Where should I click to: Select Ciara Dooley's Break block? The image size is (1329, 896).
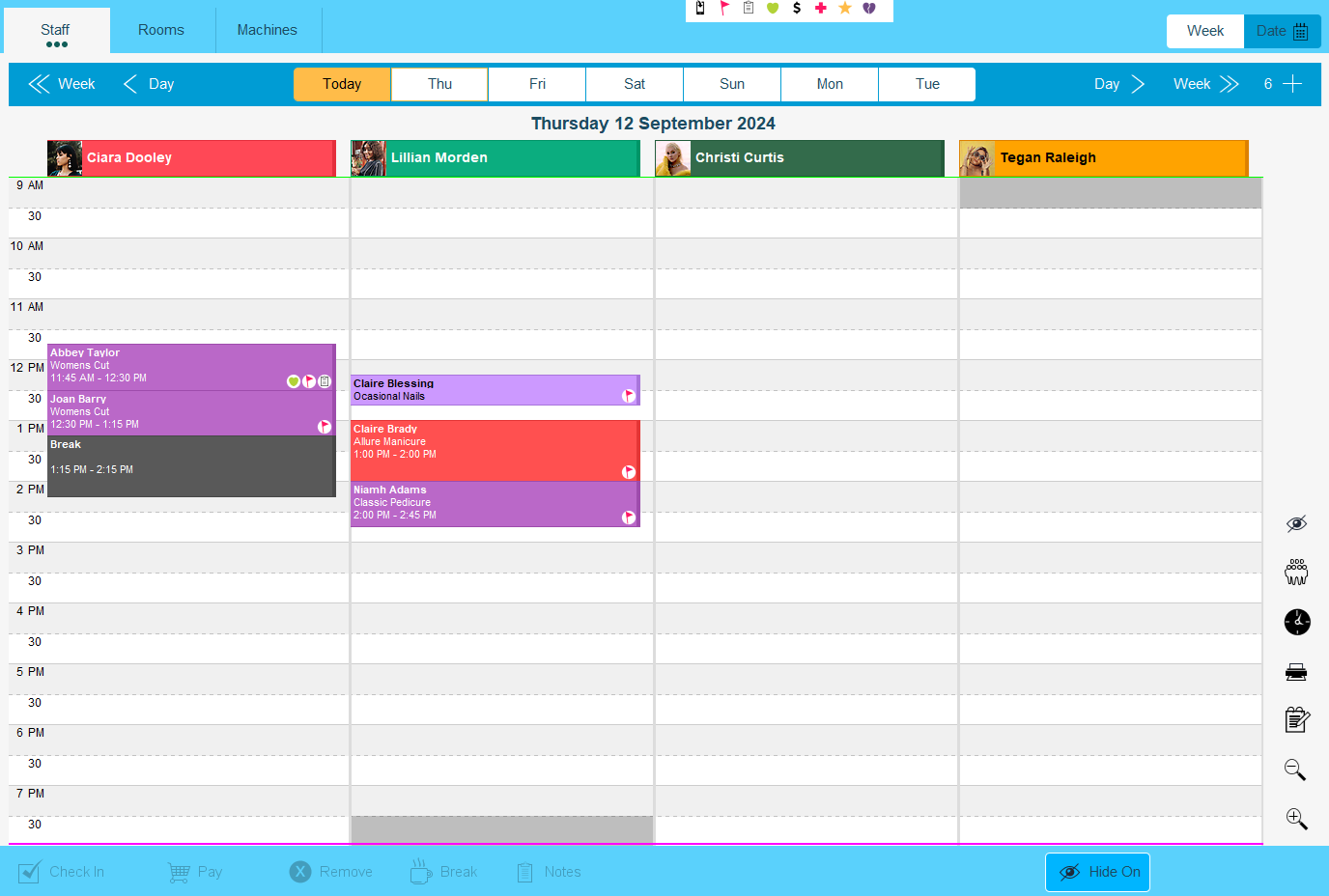point(191,466)
